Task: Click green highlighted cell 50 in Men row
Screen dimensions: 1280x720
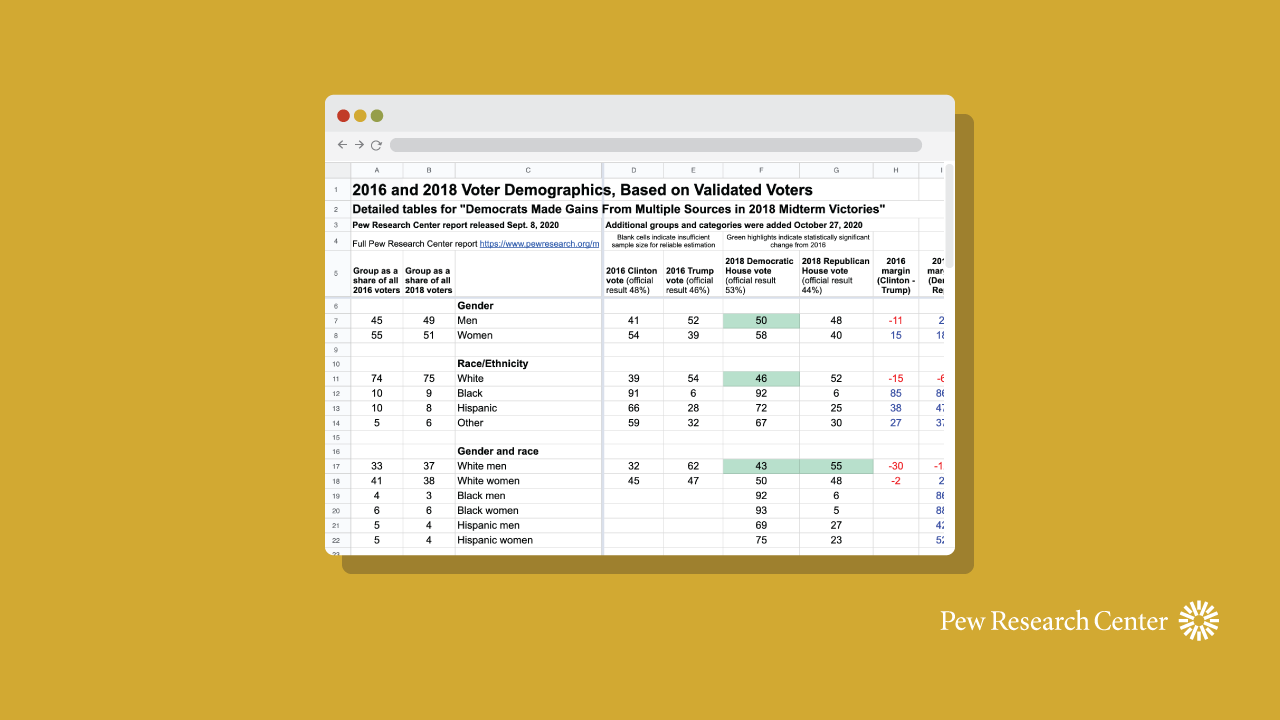Action: coord(761,321)
